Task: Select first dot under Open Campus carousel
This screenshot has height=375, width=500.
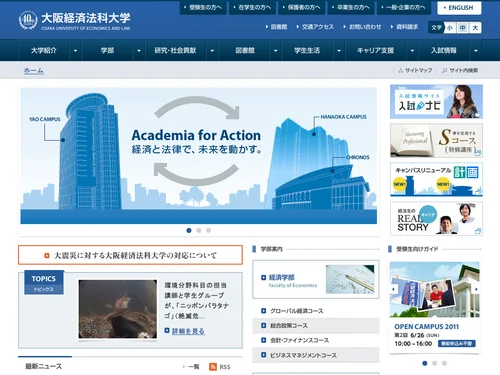Action: 425,363
